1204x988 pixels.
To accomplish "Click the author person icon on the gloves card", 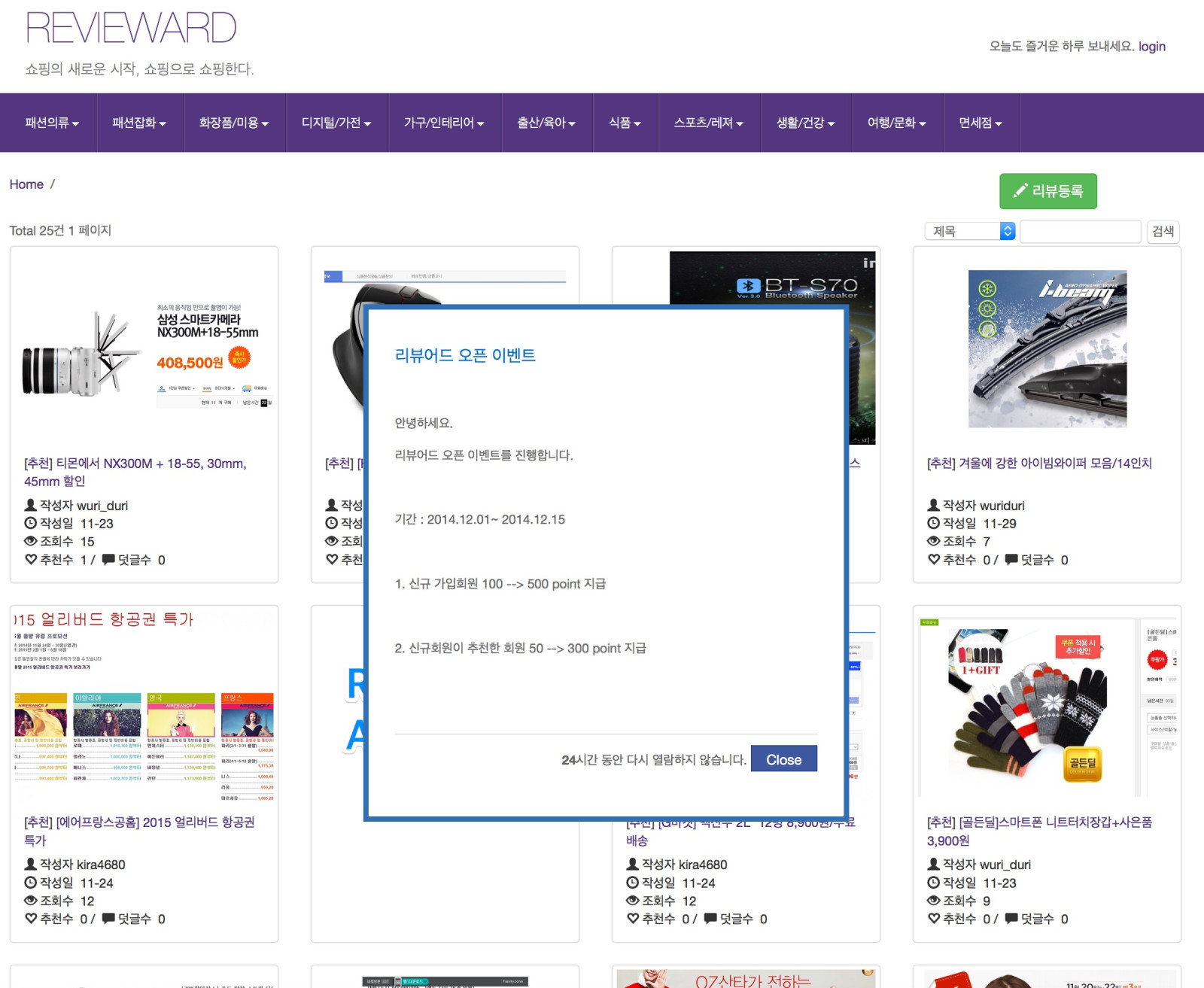I will click(x=934, y=864).
